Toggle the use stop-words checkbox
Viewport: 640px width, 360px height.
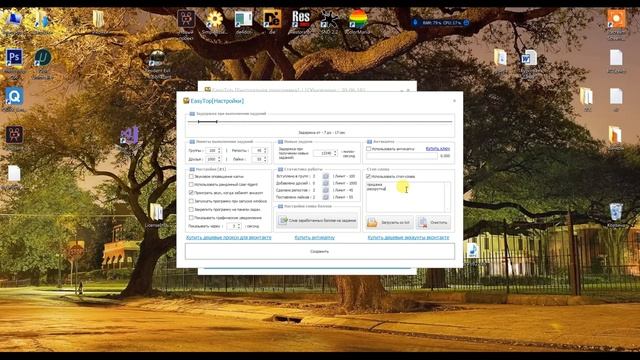point(369,176)
